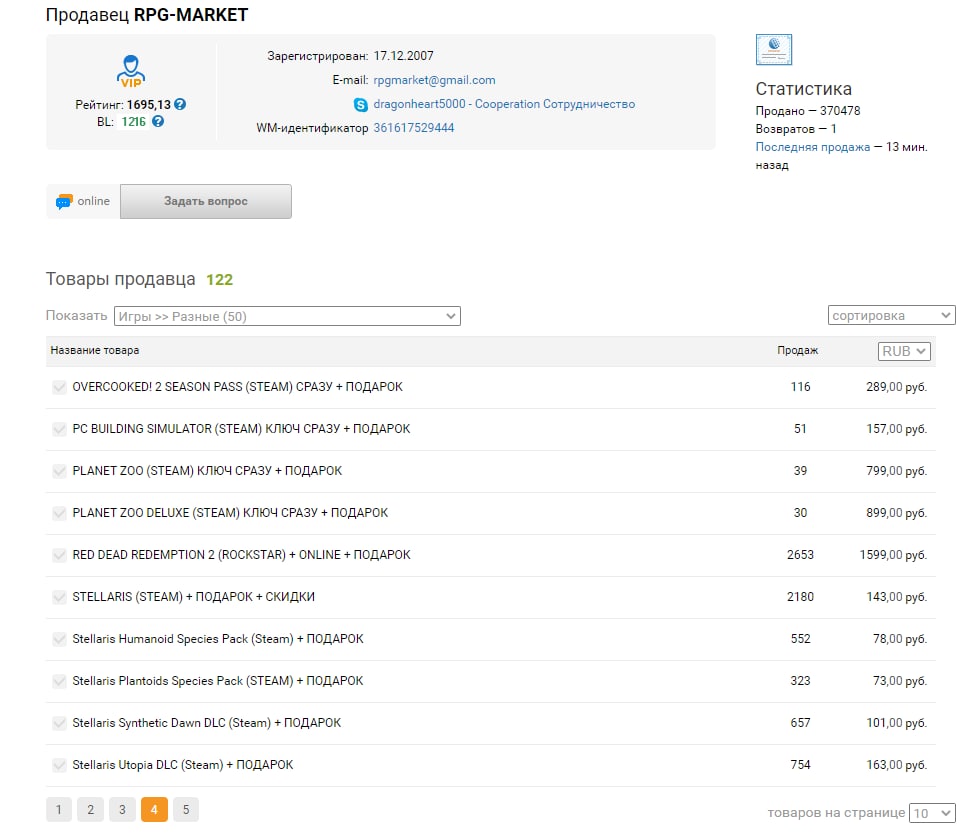Click the Skype icon beside dragonheart5000

(x=361, y=104)
